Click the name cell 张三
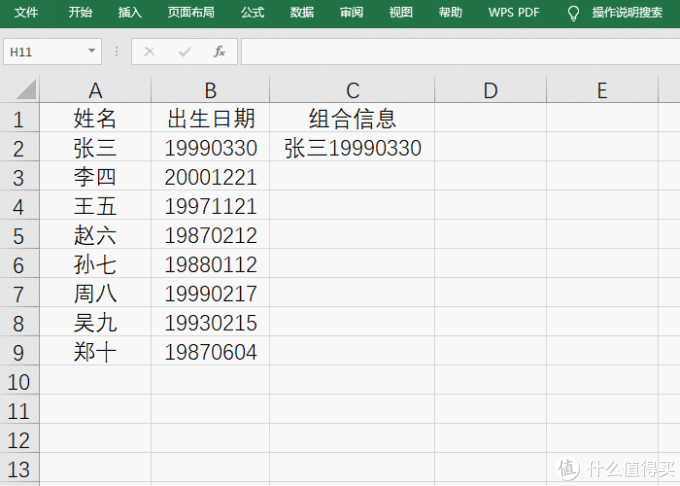Viewport: 680px width, 486px height. [95, 147]
